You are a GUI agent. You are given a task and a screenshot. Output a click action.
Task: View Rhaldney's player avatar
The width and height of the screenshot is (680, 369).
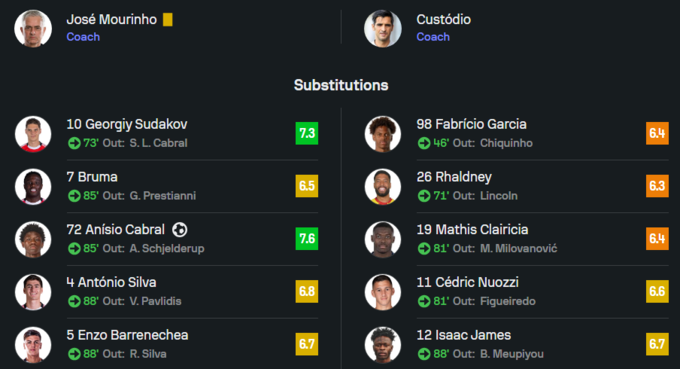(x=382, y=186)
